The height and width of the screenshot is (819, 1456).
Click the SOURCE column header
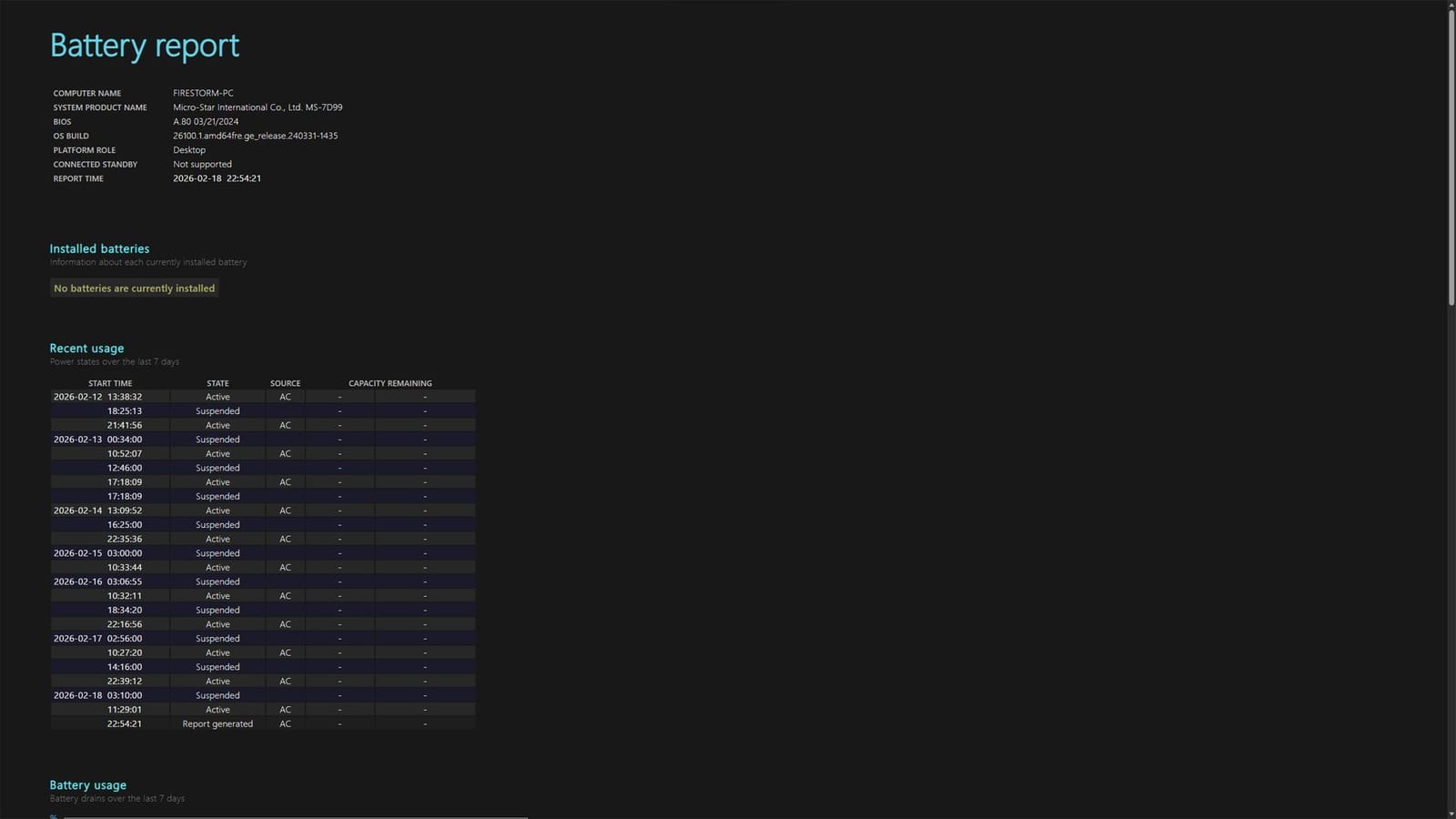285,383
